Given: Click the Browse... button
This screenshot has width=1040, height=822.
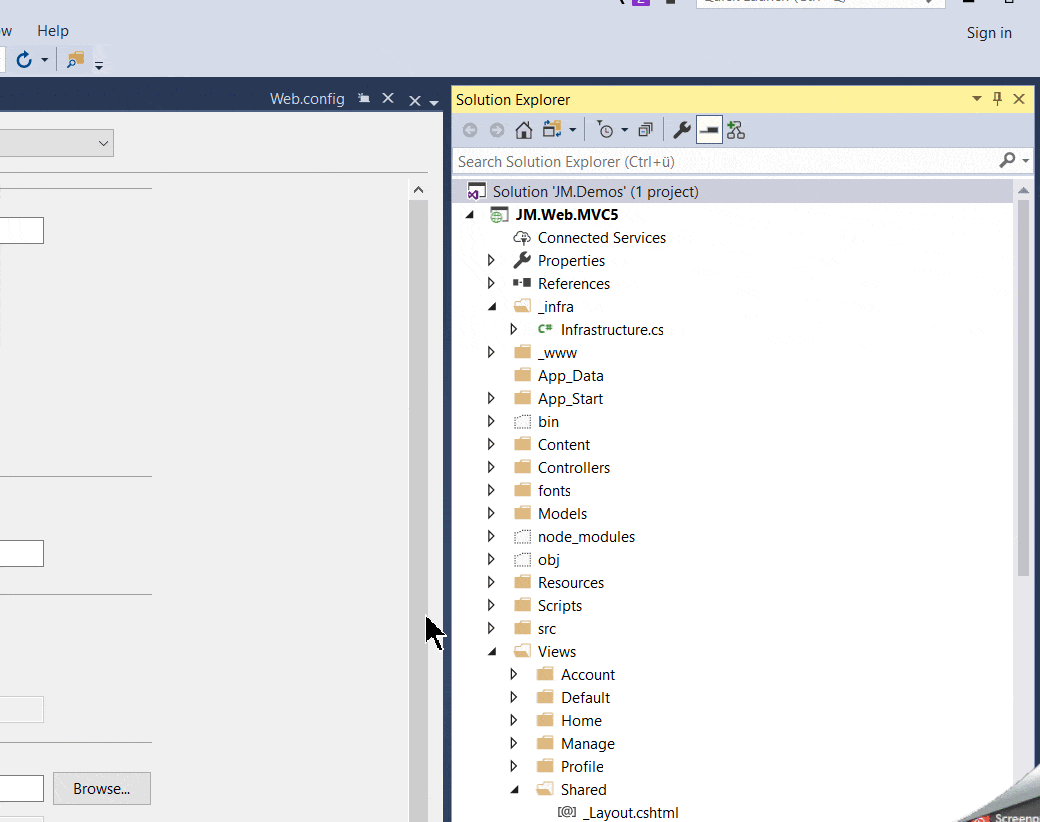Looking at the screenshot, I should click(x=101, y=788).
